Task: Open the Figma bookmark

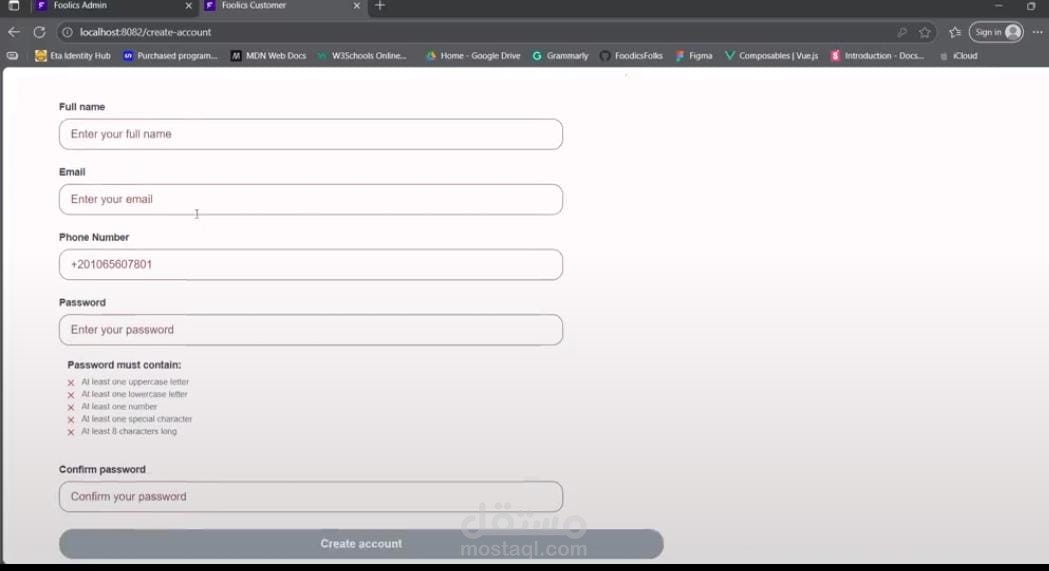Action: point(694,55)
